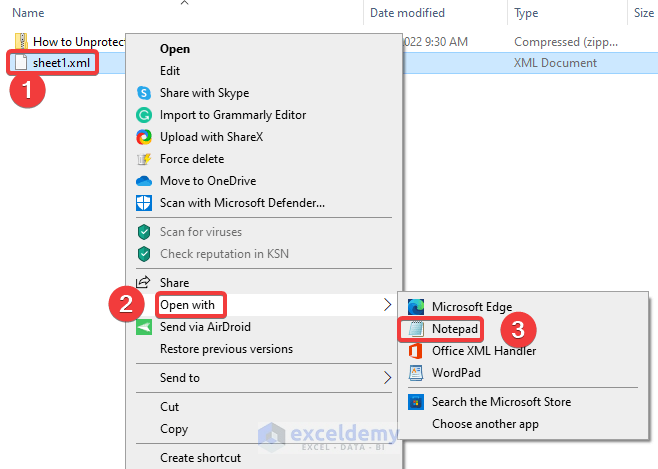The height and width of the screenshot is (469, 658).
Task: Select Open at top of context menu
Action: coord(175,49)
